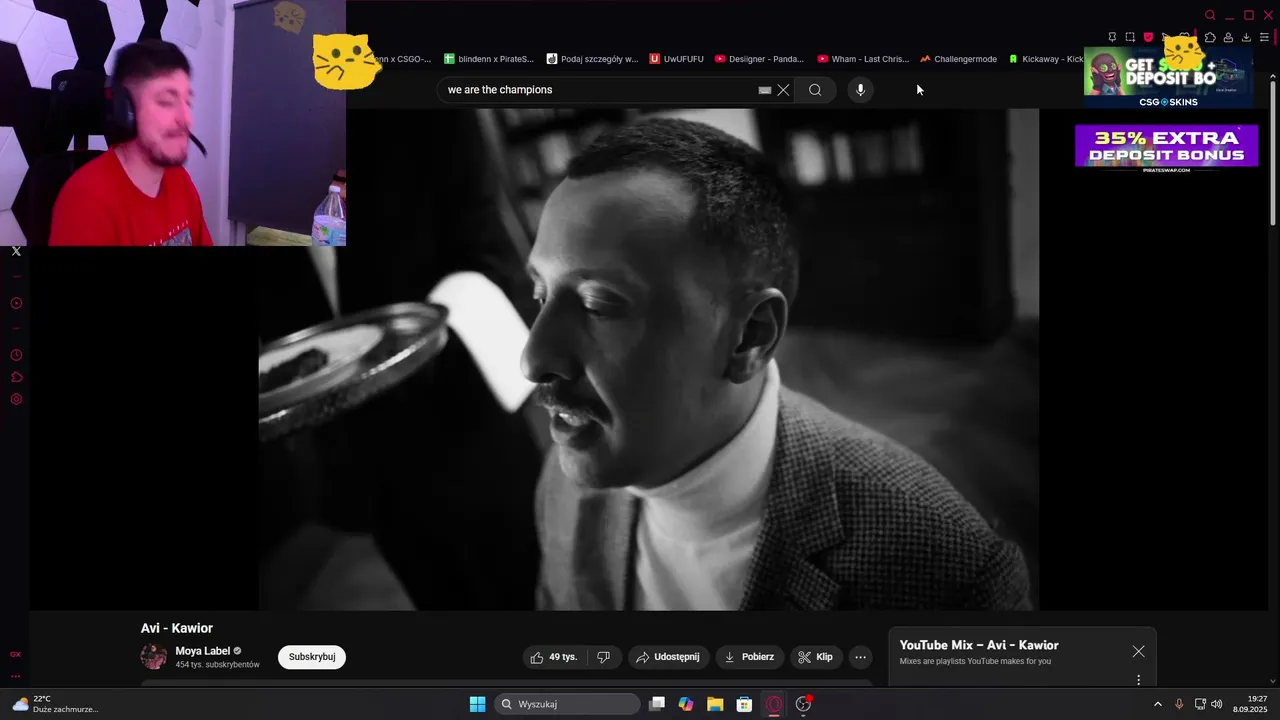The image size is (1280, 720).
Task: Open the sidebar Settings gear icon
Action: tap(16, 399)
